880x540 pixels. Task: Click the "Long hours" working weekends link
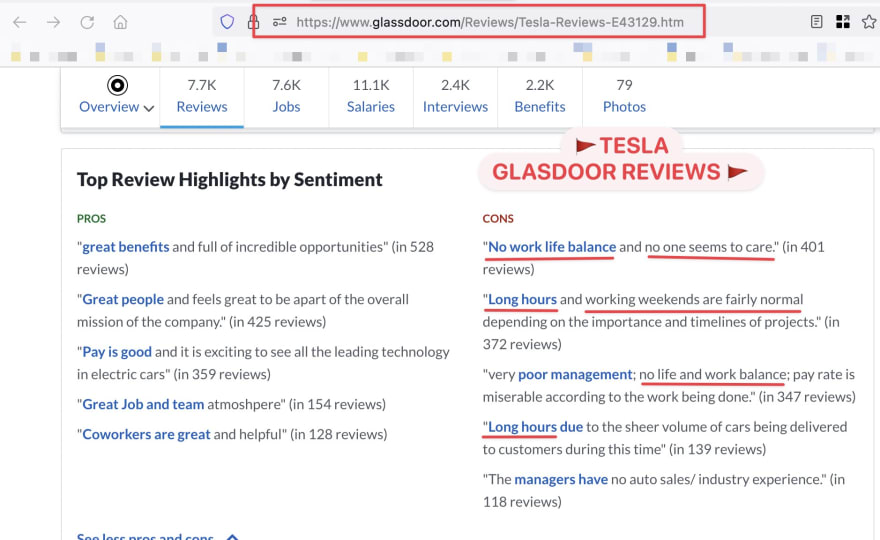click(522, 299)
